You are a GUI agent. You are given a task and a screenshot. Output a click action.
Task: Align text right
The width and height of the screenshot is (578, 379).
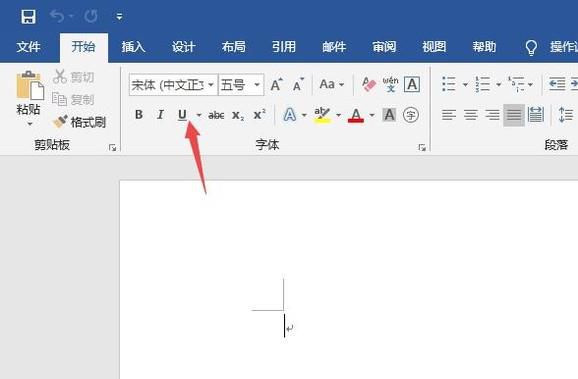tap(492, 115)
